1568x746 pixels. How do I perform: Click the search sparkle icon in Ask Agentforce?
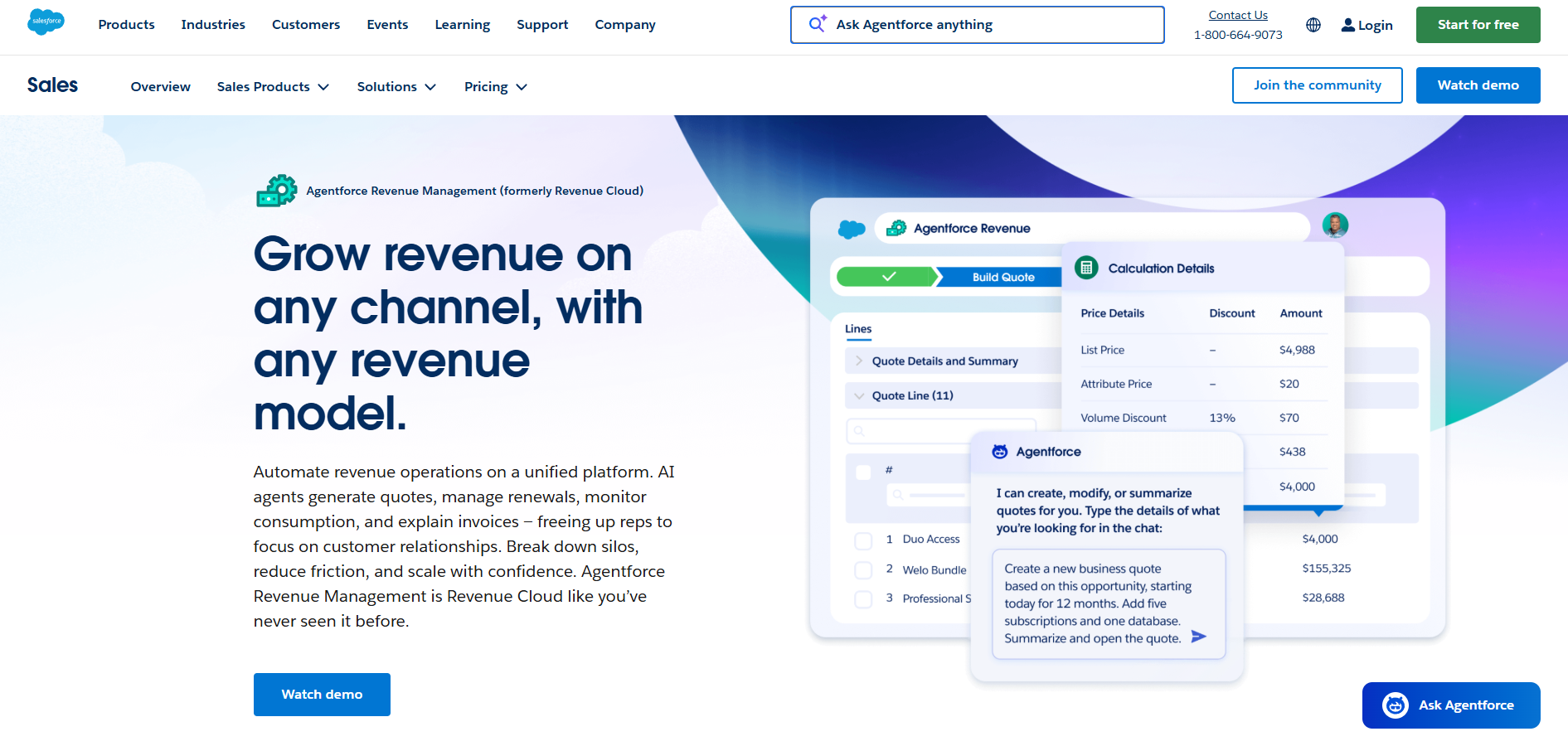click(x=818, y=24)
